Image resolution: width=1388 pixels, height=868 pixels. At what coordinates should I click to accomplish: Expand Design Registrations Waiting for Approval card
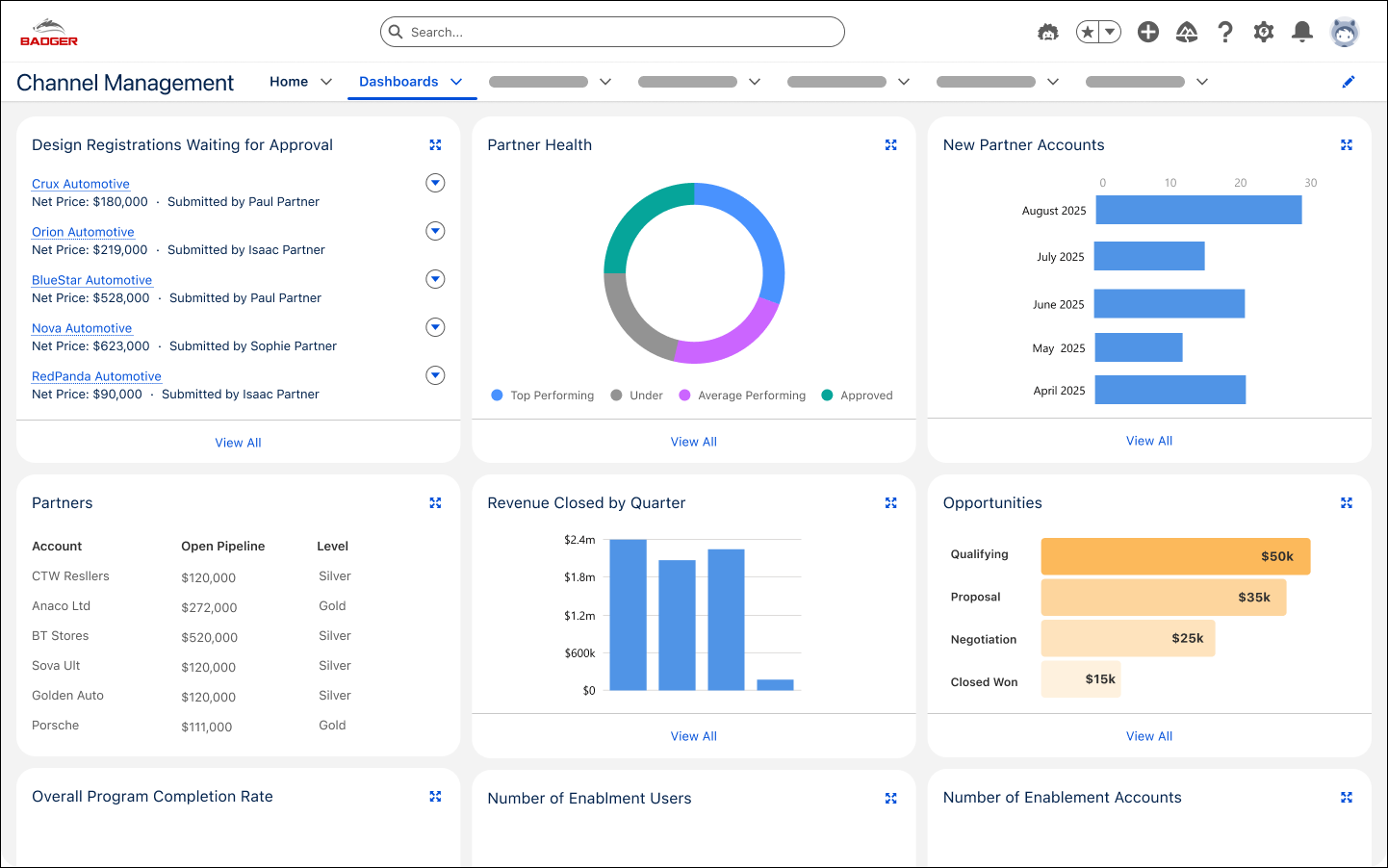point(435,144)
